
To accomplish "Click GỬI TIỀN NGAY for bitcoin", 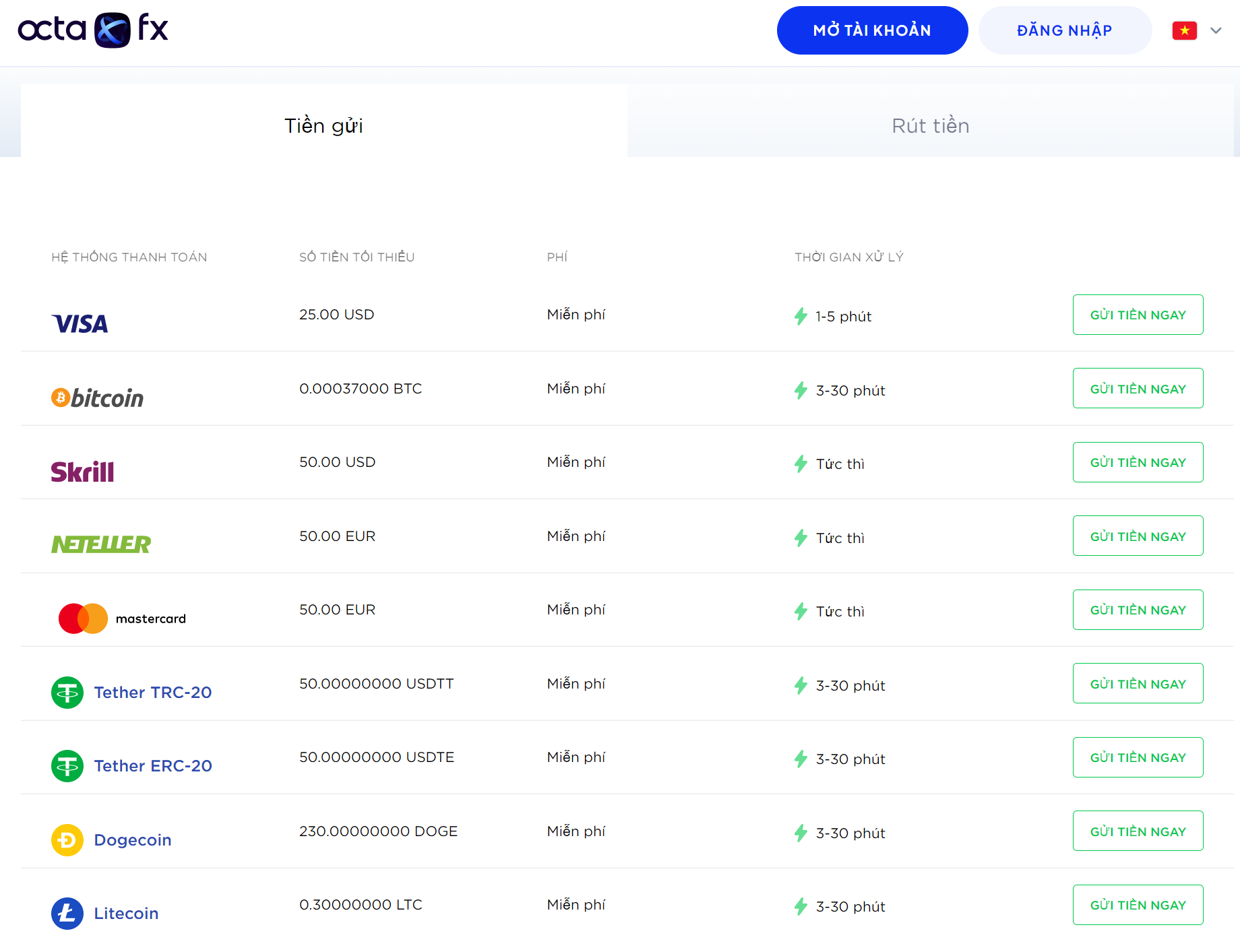I will pos(1138,388).
